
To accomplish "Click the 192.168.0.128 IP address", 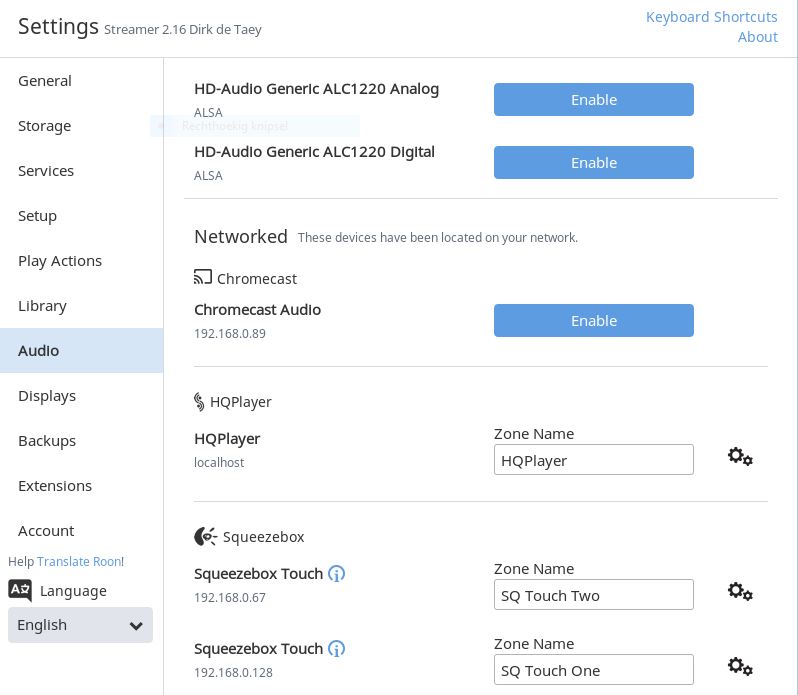I will [233, 673].
